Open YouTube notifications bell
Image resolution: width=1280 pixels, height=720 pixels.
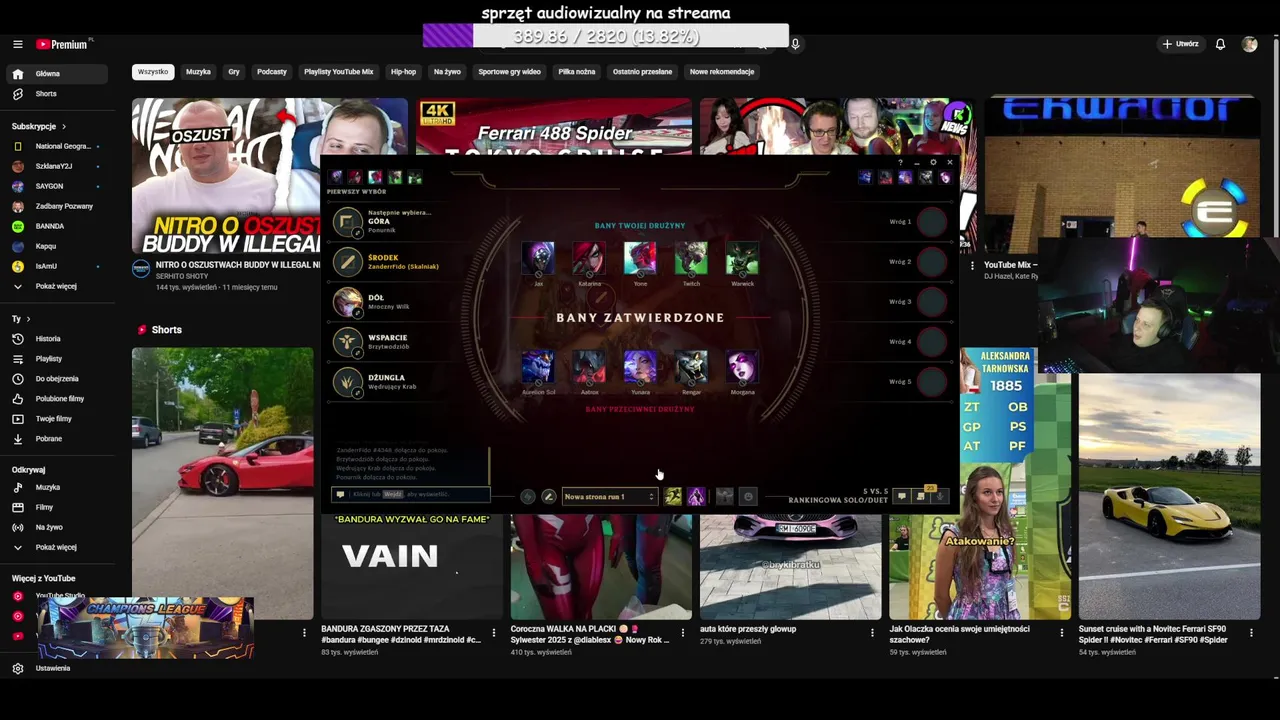[1220, 44]
